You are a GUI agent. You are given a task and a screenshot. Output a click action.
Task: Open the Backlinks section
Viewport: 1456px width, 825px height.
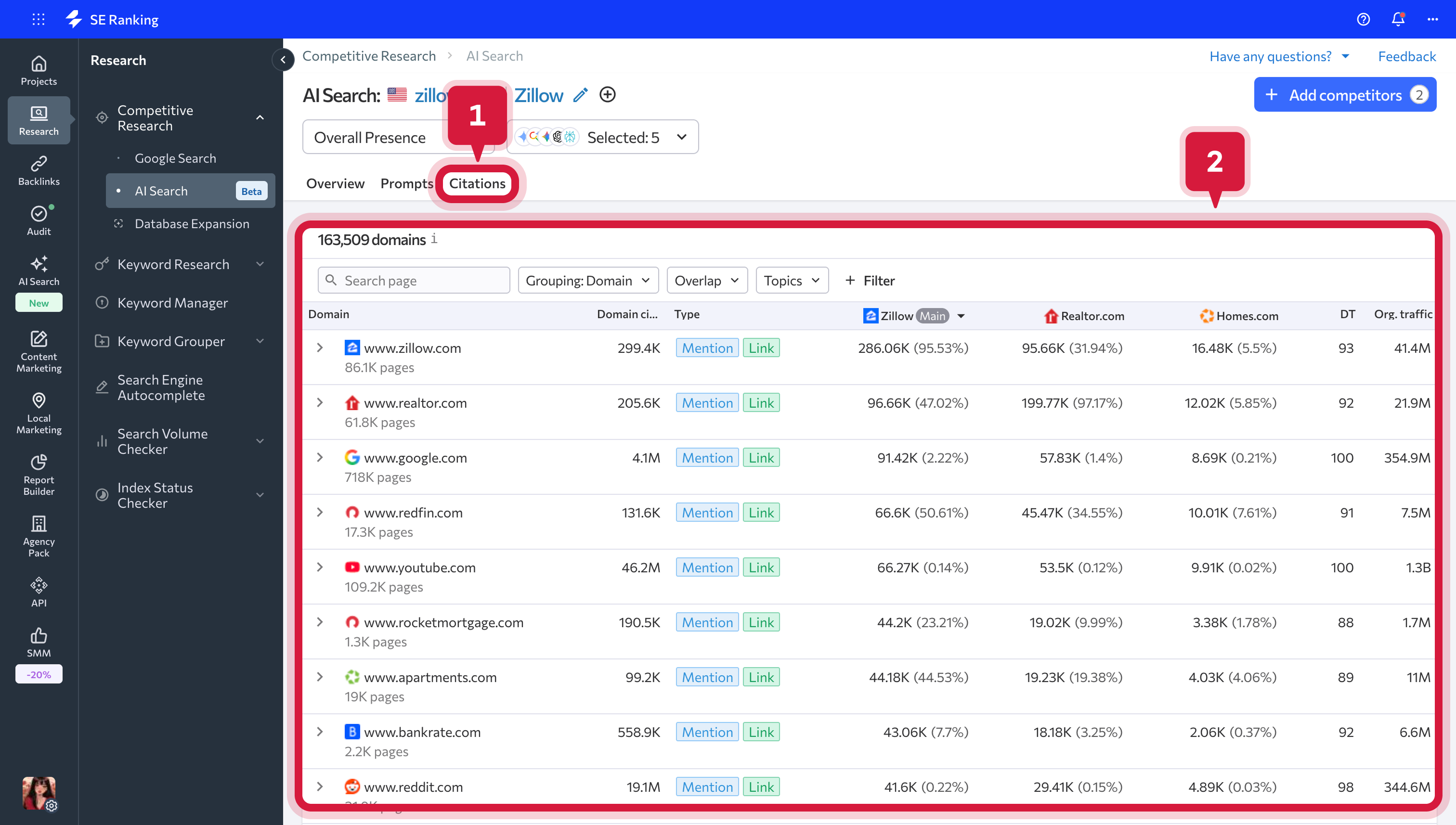(39, 170)
